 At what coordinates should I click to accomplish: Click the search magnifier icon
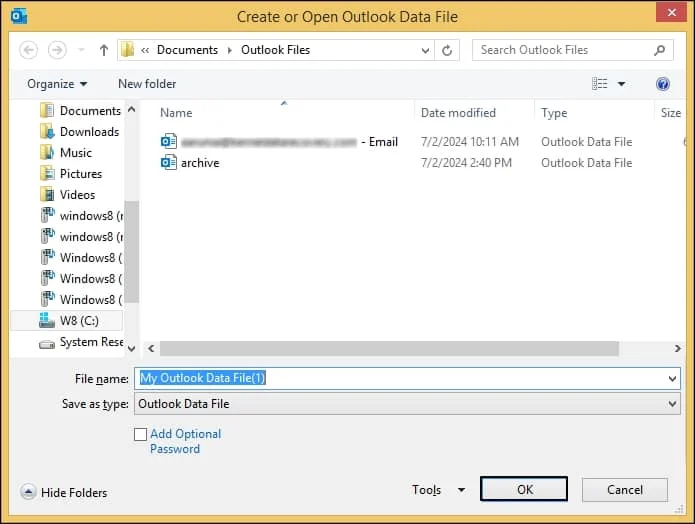[659, 50]
